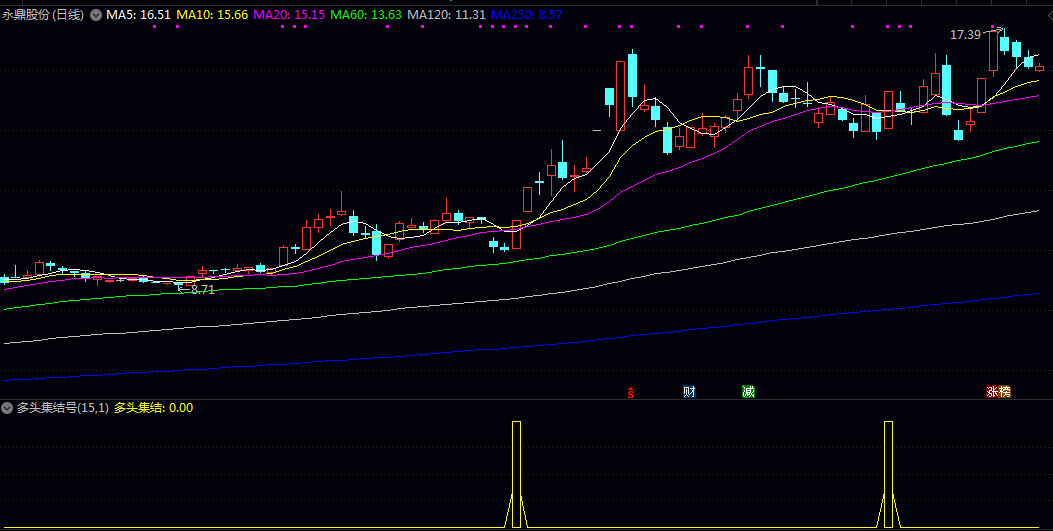Click the 8.71 low price annotation
The width and height of the screenshot is (1053, 531).
[x=202, y=289]
